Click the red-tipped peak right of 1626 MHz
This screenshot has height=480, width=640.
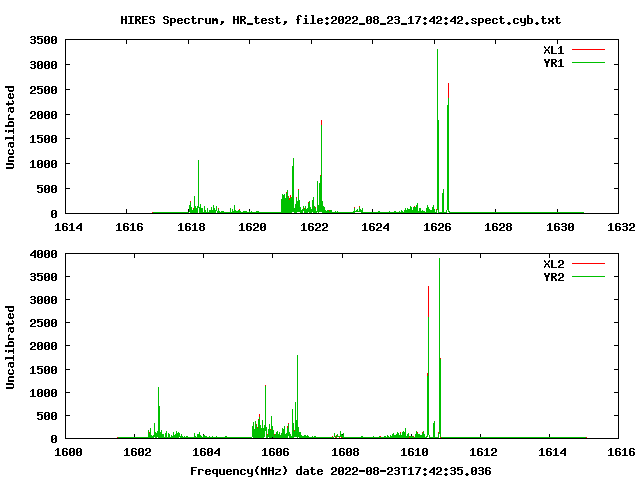(x=448, y=147)
